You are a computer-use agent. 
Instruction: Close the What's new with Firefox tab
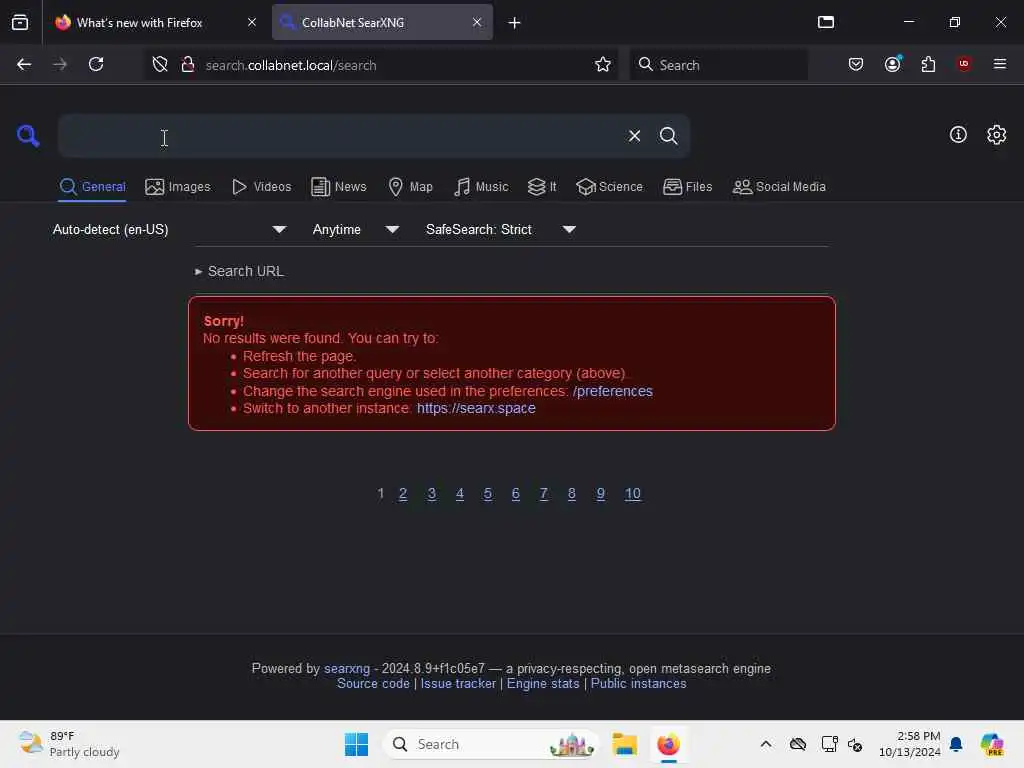[252, 22]
